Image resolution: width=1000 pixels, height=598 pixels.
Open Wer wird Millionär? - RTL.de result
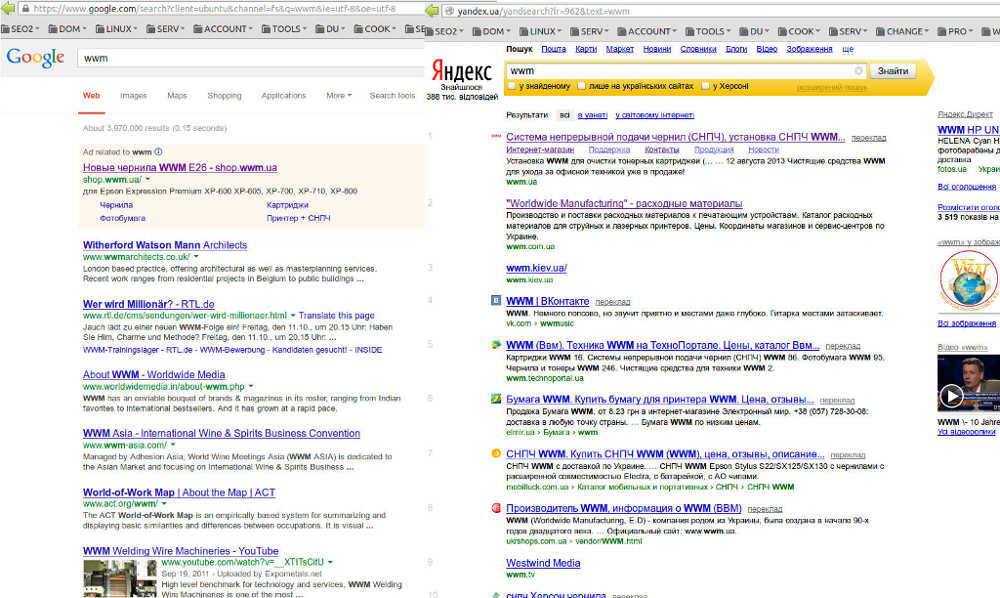[x=149, y=304]
